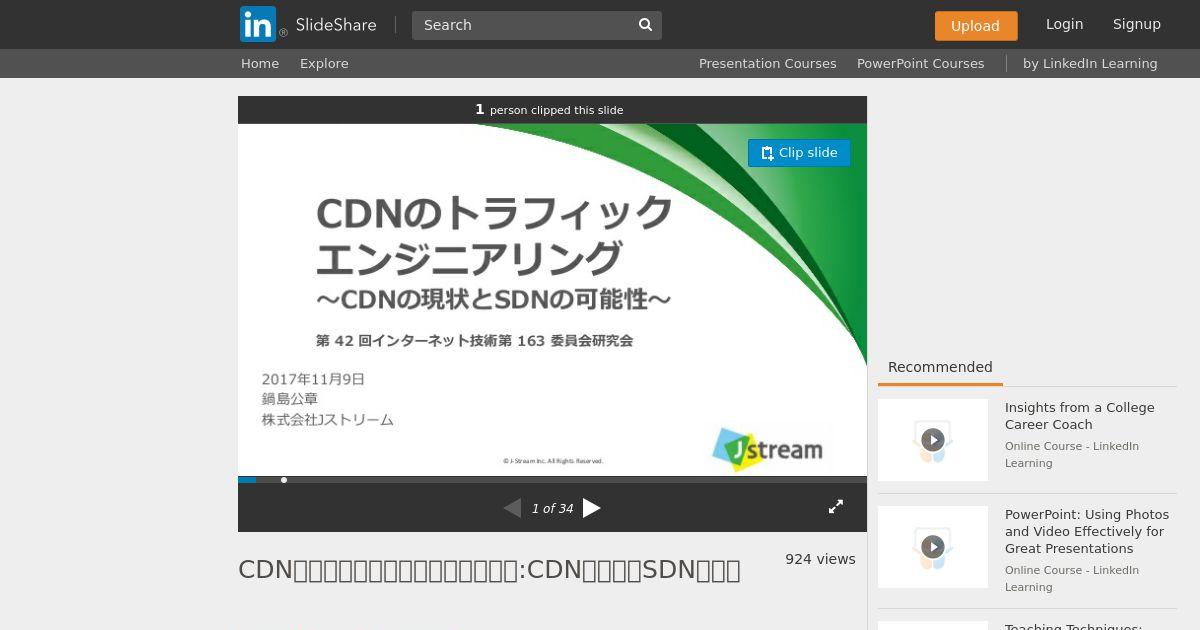
Task: Open Presentation Courses menu item
Action: (767, 63)
